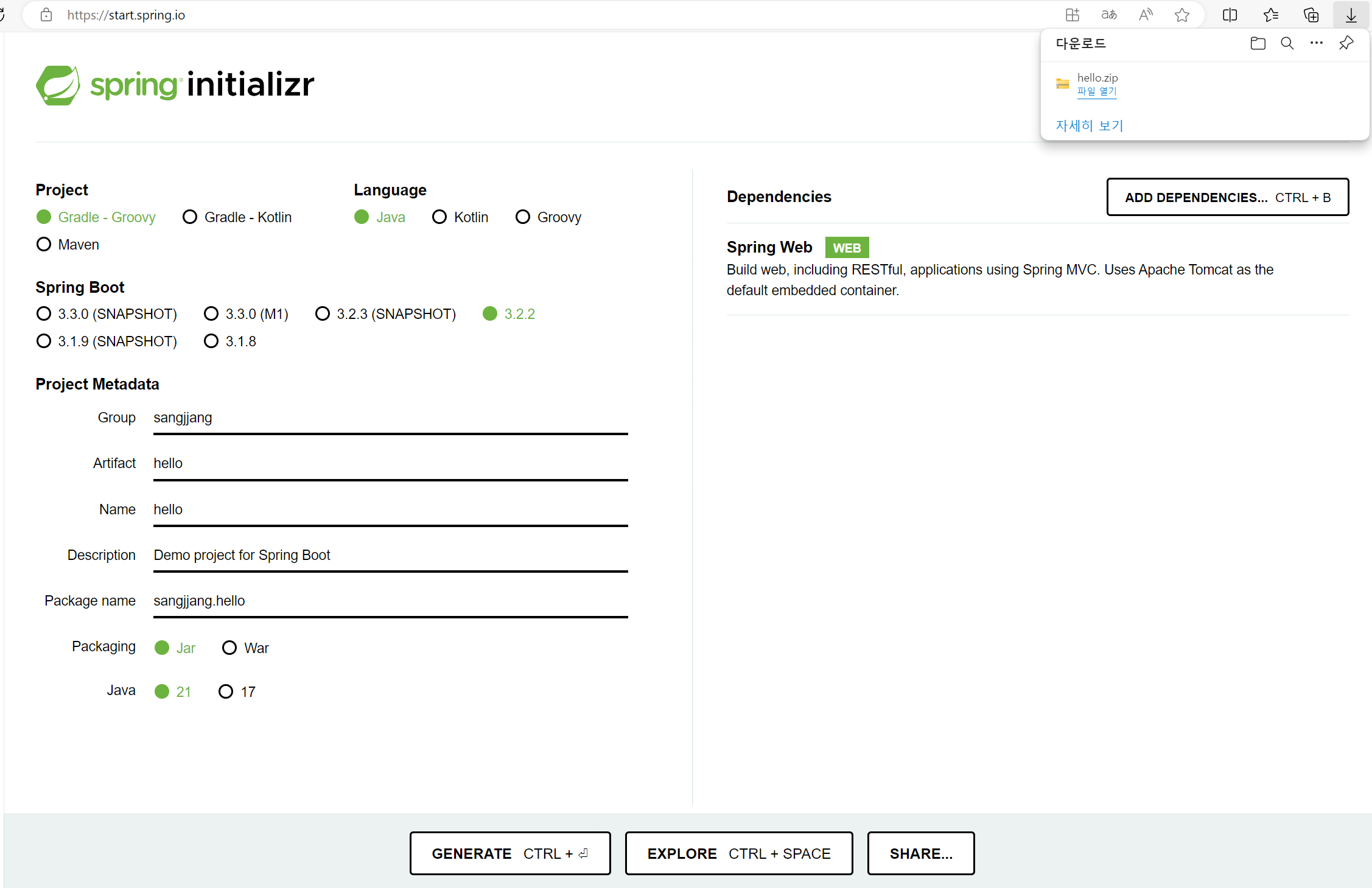Select the Maven project option
Screen dimensions: 1372x888
(44, 245)
